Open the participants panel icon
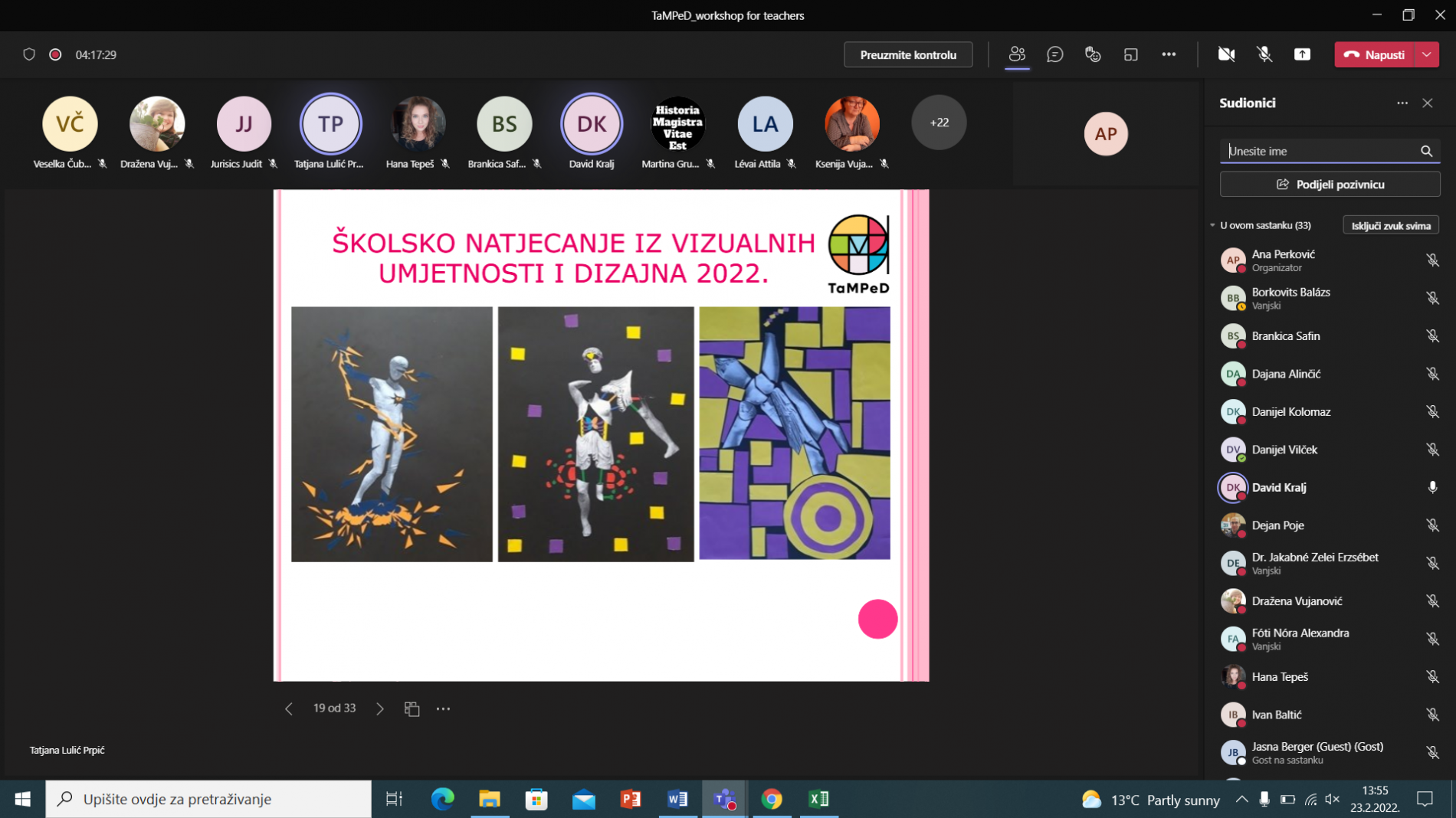The height and width of the screenshot is (818, 1456). [1017, 54]
